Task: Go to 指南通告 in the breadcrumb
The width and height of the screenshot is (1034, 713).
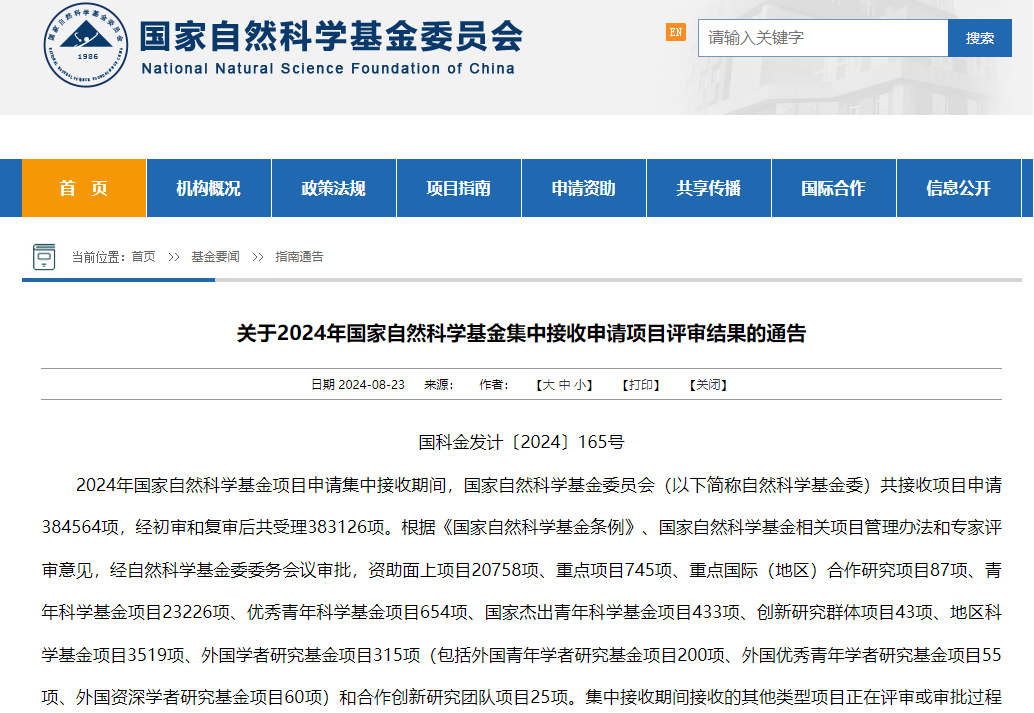Action: click(299, 257)
